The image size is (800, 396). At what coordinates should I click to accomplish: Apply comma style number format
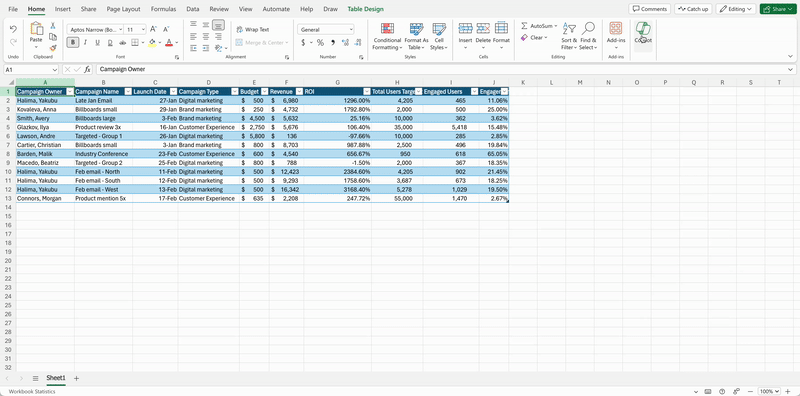click(x=333, y=43)
